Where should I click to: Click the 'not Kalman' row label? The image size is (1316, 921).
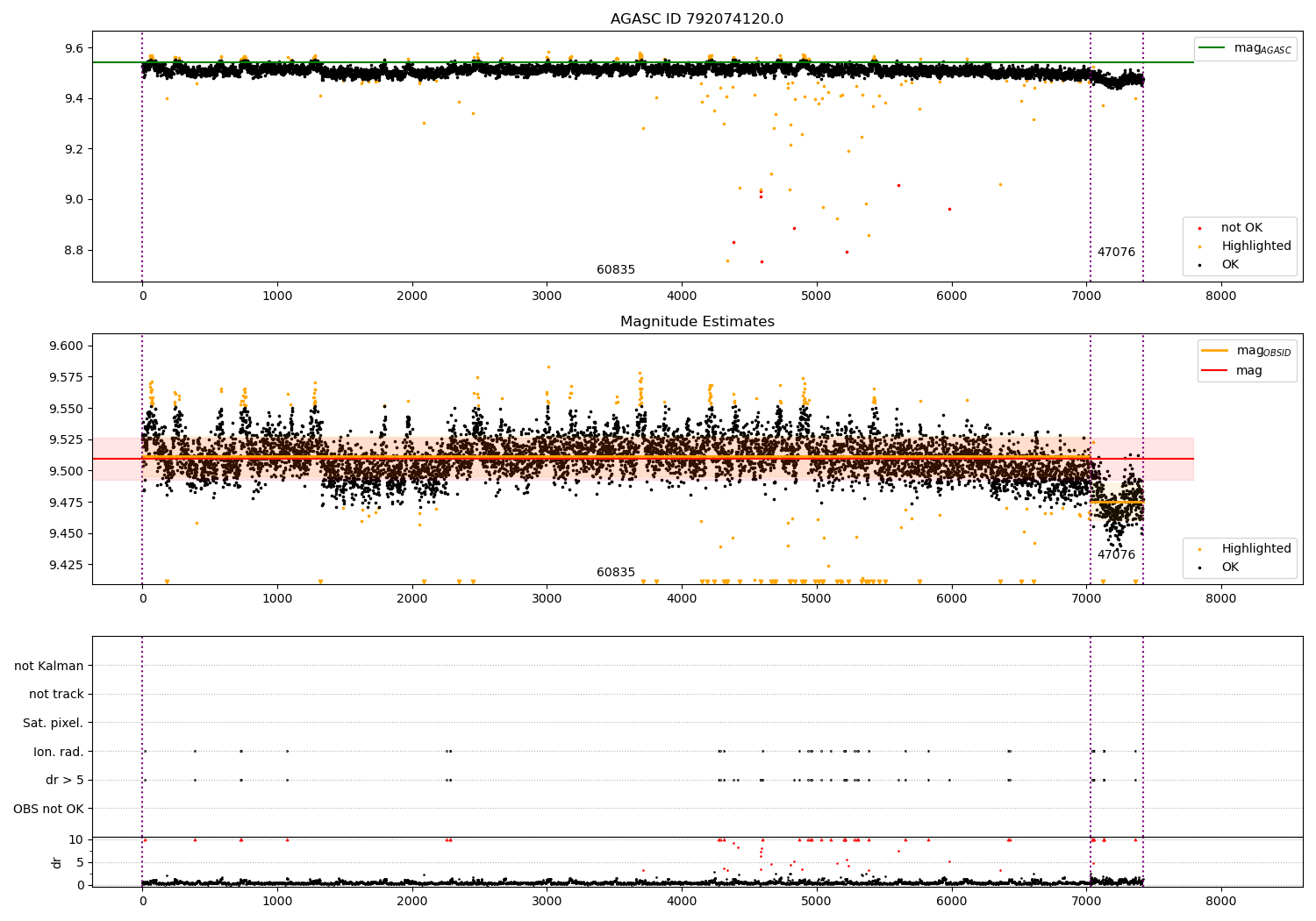click(x=49, y=666)
